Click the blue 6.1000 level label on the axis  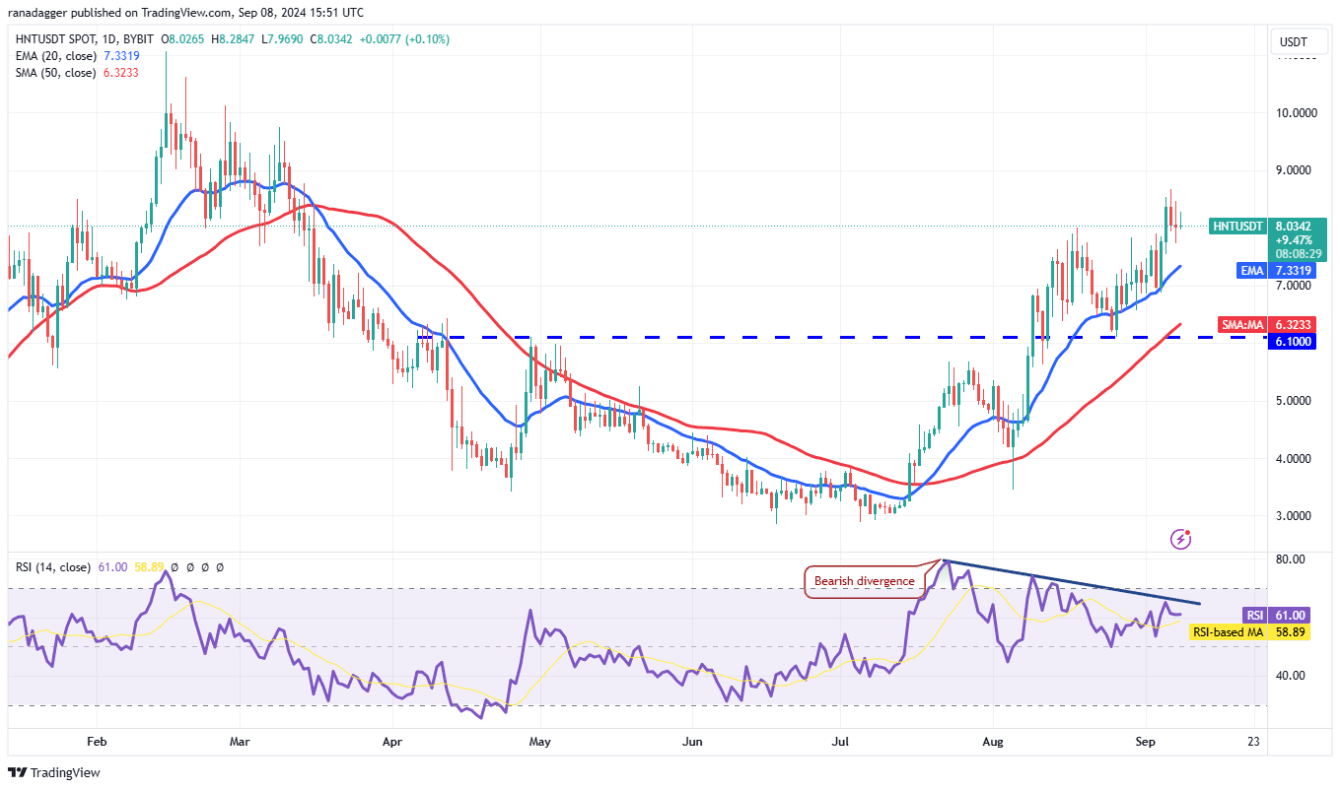1292,341
